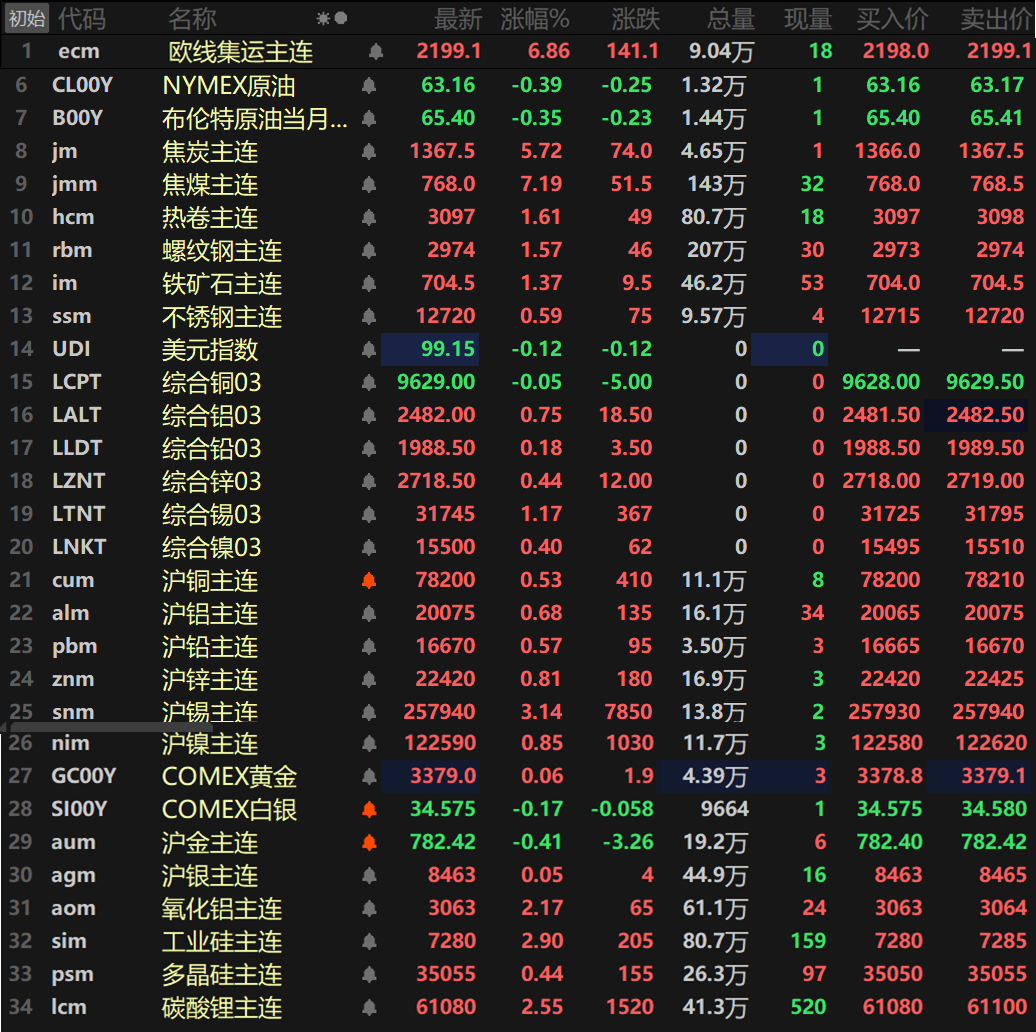Click the bell icon for 综合铜03
Image resolution: width=1036 pixels, height=1032 pixels.
click(369, 383)
